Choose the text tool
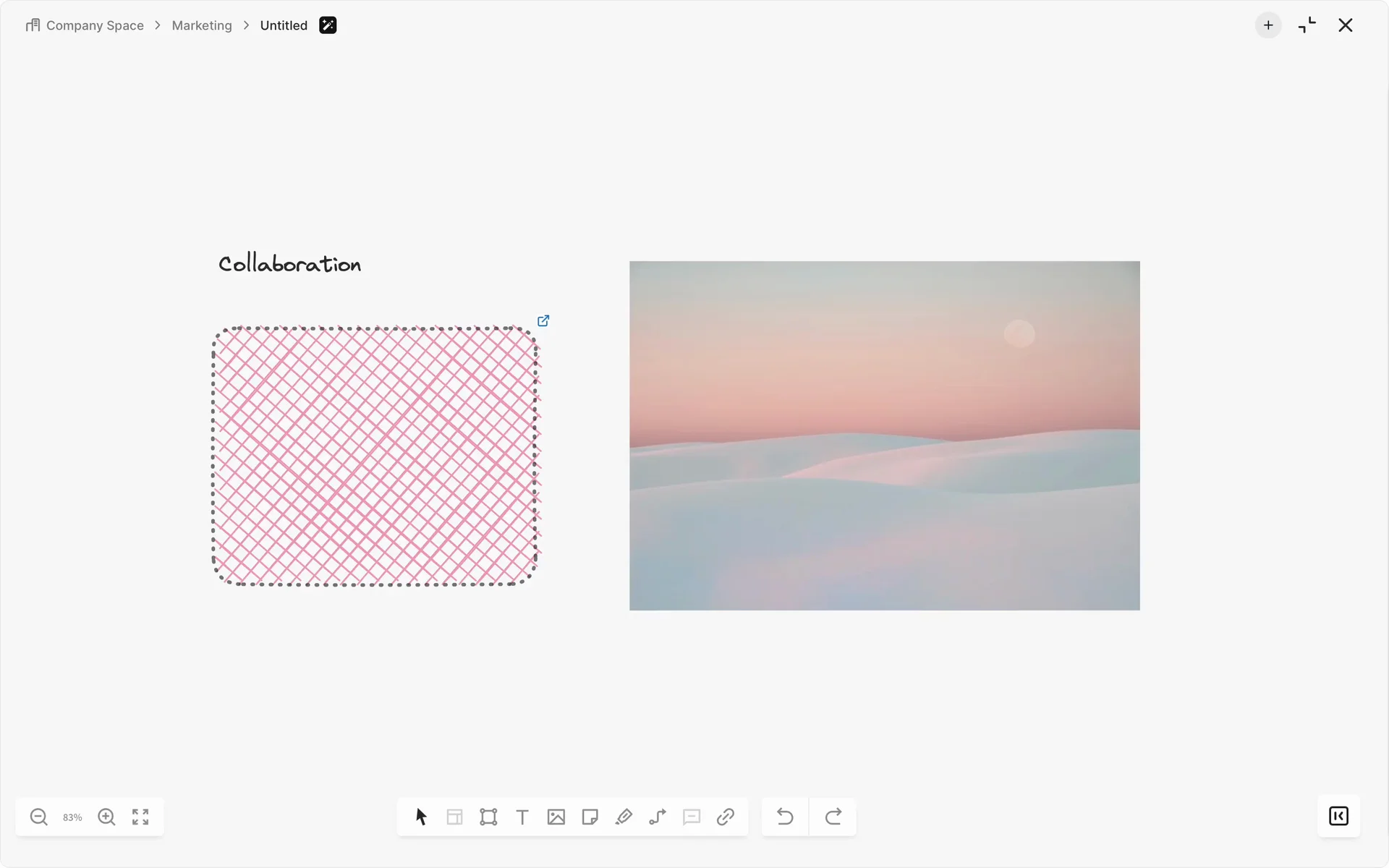Screen dimensions: 1389x868 click(x=522, y=817)
